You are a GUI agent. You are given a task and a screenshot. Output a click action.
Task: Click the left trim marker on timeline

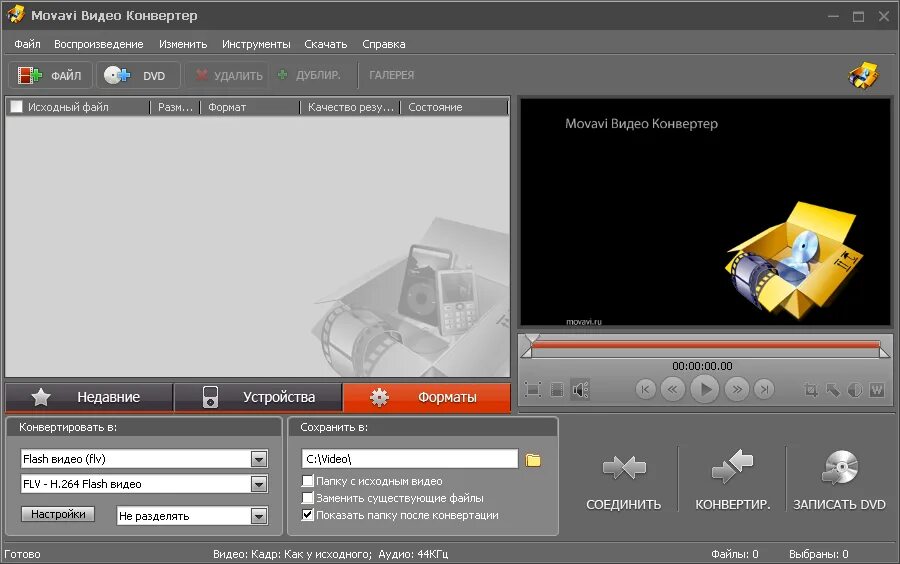[x=526, y=353]
